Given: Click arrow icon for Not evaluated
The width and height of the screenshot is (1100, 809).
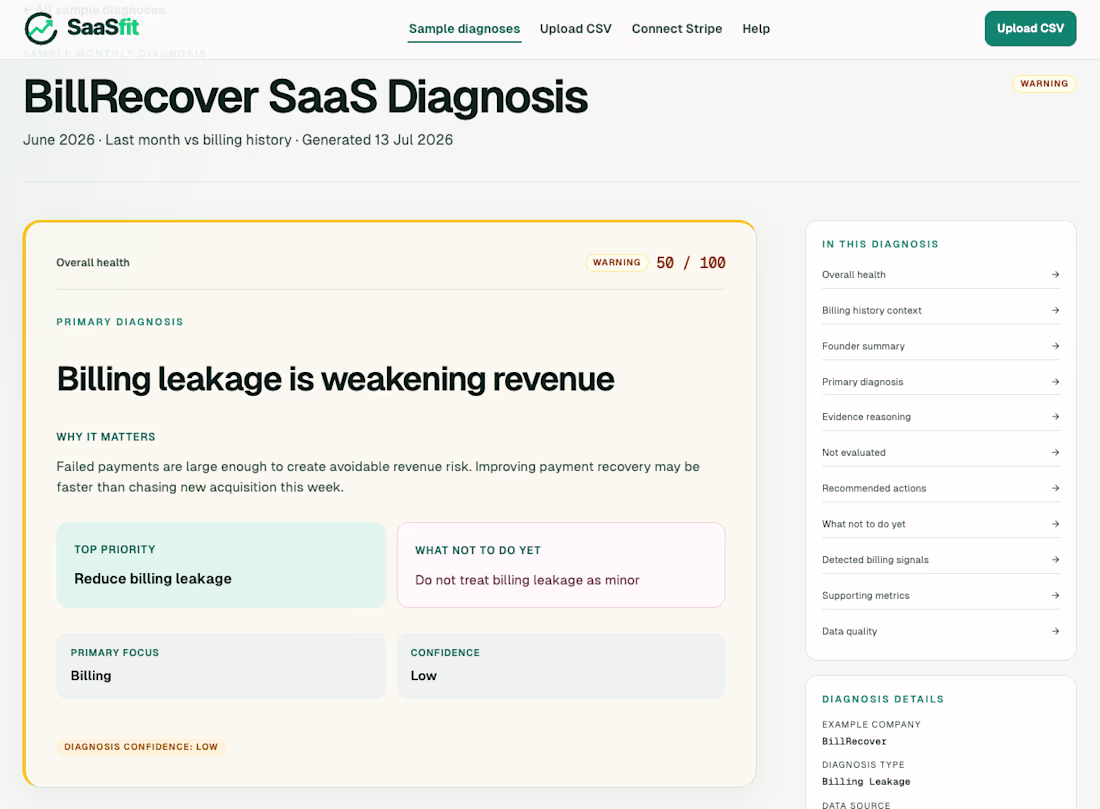Looking at the screenshot, I should point(1054,453).
